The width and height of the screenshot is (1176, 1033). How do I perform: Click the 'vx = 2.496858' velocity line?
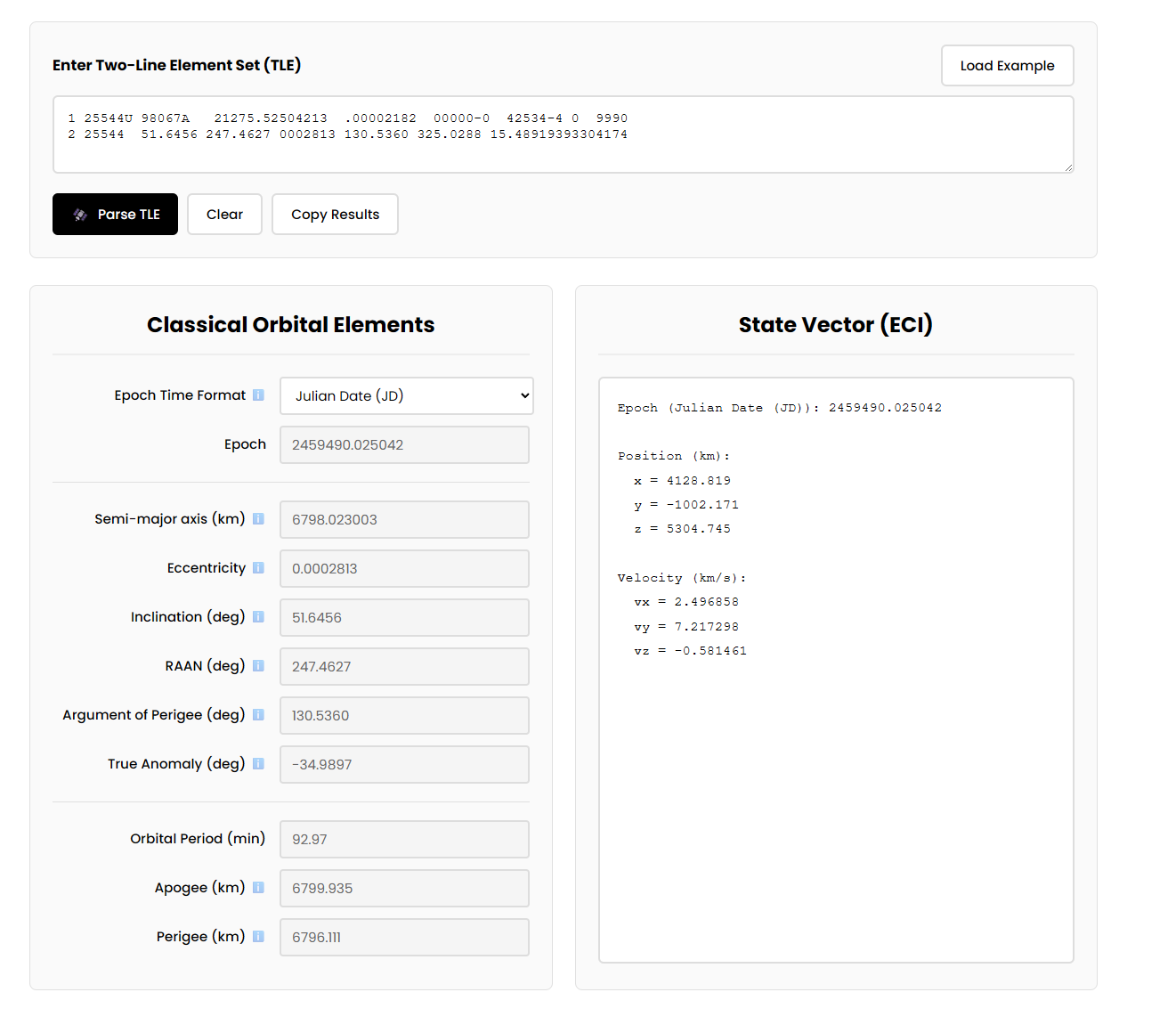click(685, 601)
